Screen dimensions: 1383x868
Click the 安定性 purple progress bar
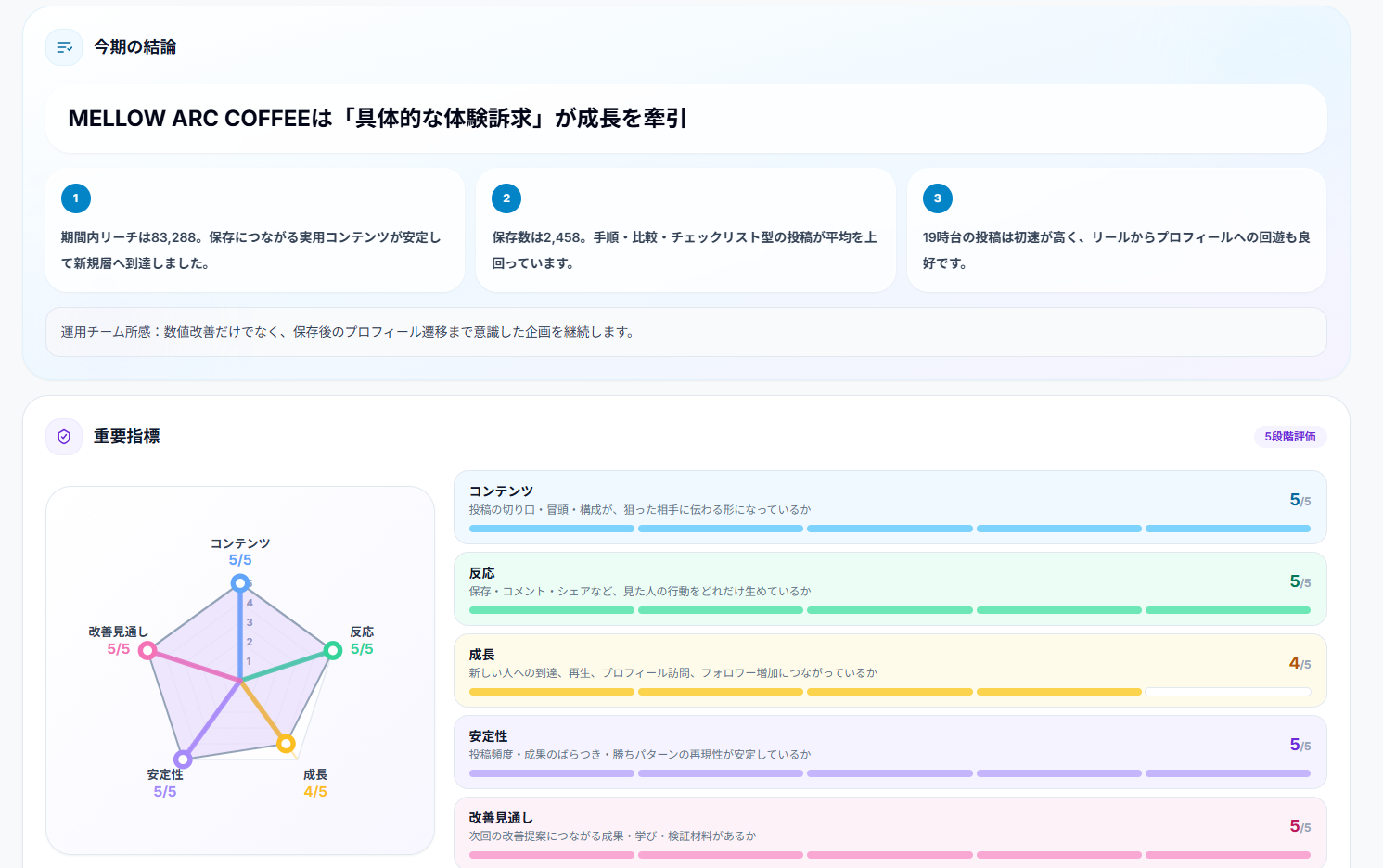click(x=890, y=773)
